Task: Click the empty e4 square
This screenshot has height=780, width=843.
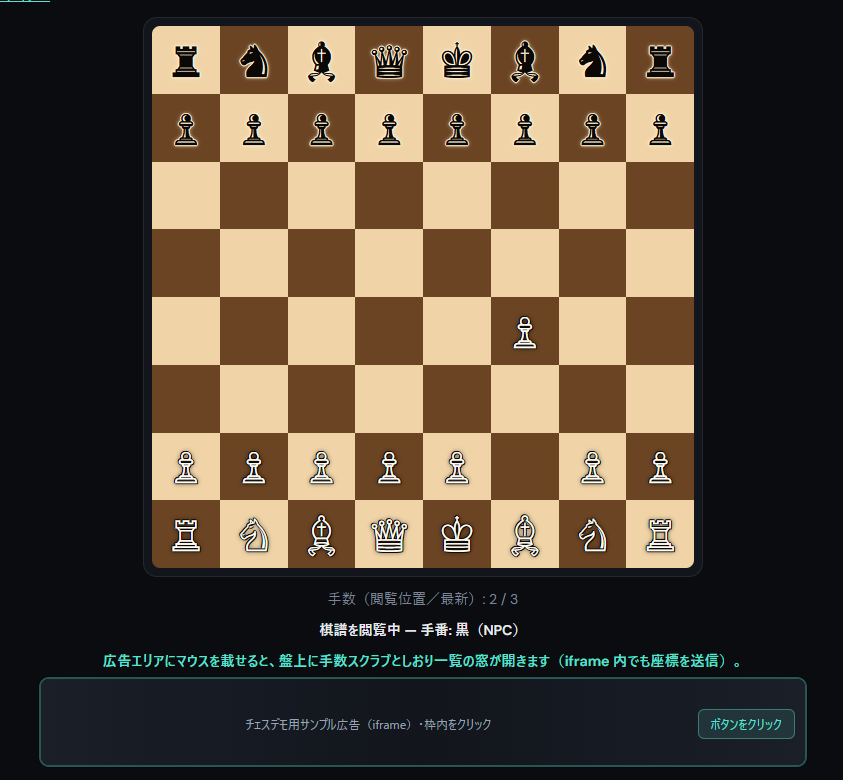Action: pos(457,331)
